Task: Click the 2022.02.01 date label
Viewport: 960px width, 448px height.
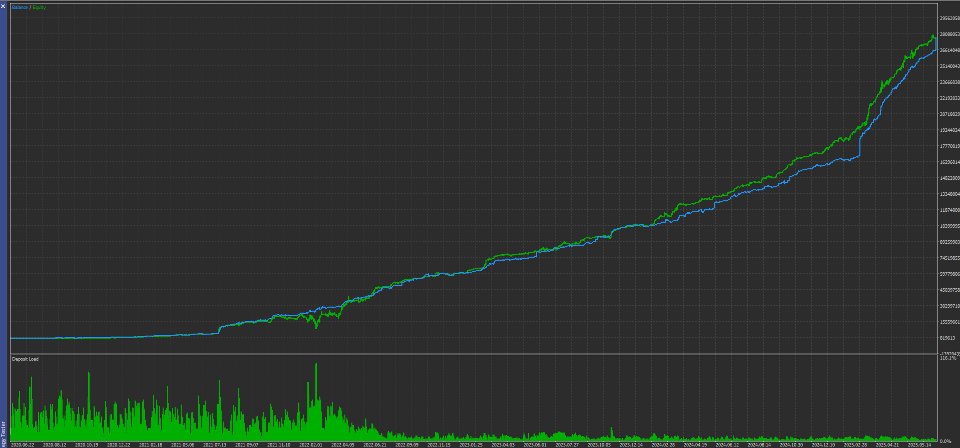Action: point(311,445)
